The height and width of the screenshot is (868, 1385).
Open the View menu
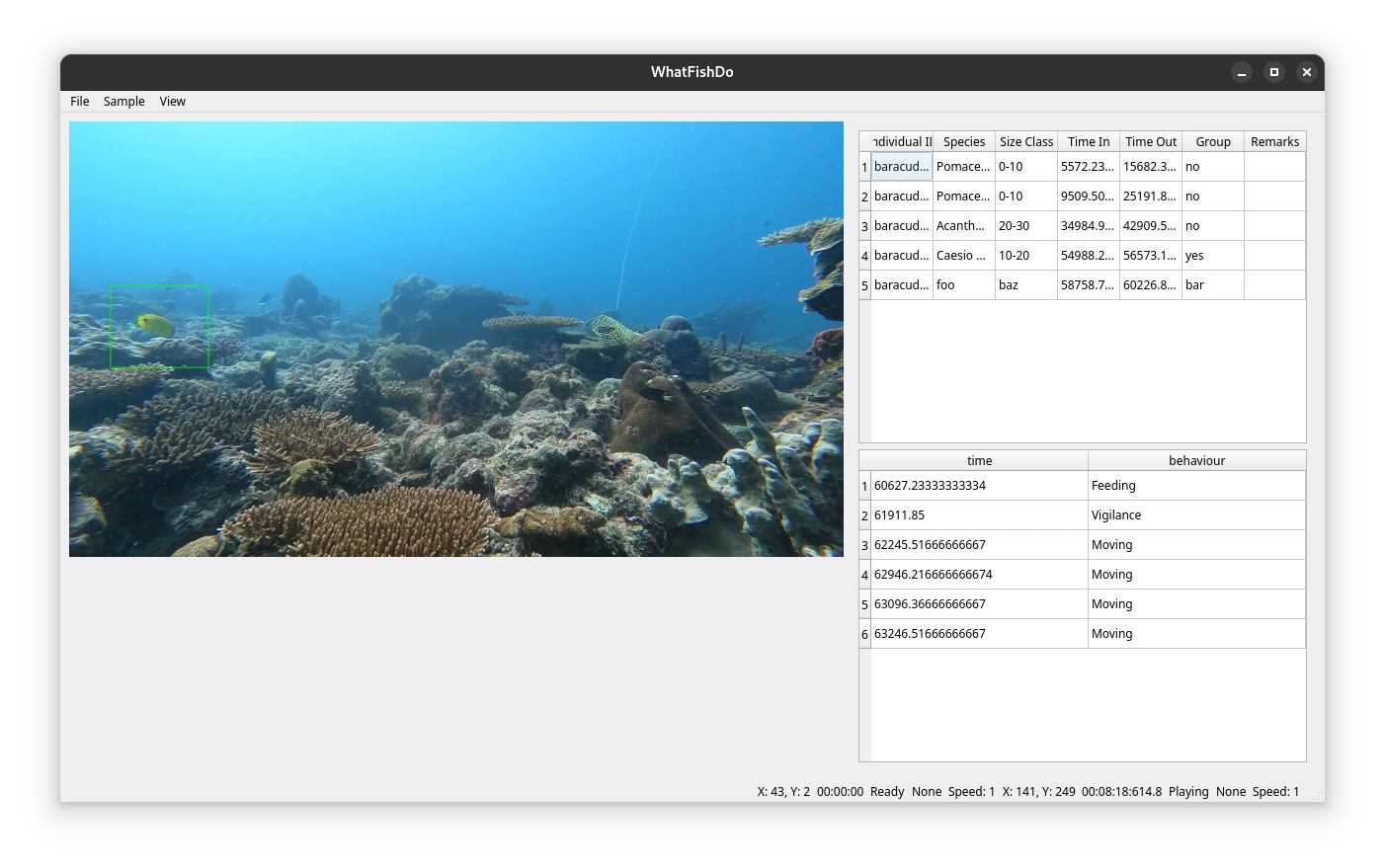coord(172,102)
